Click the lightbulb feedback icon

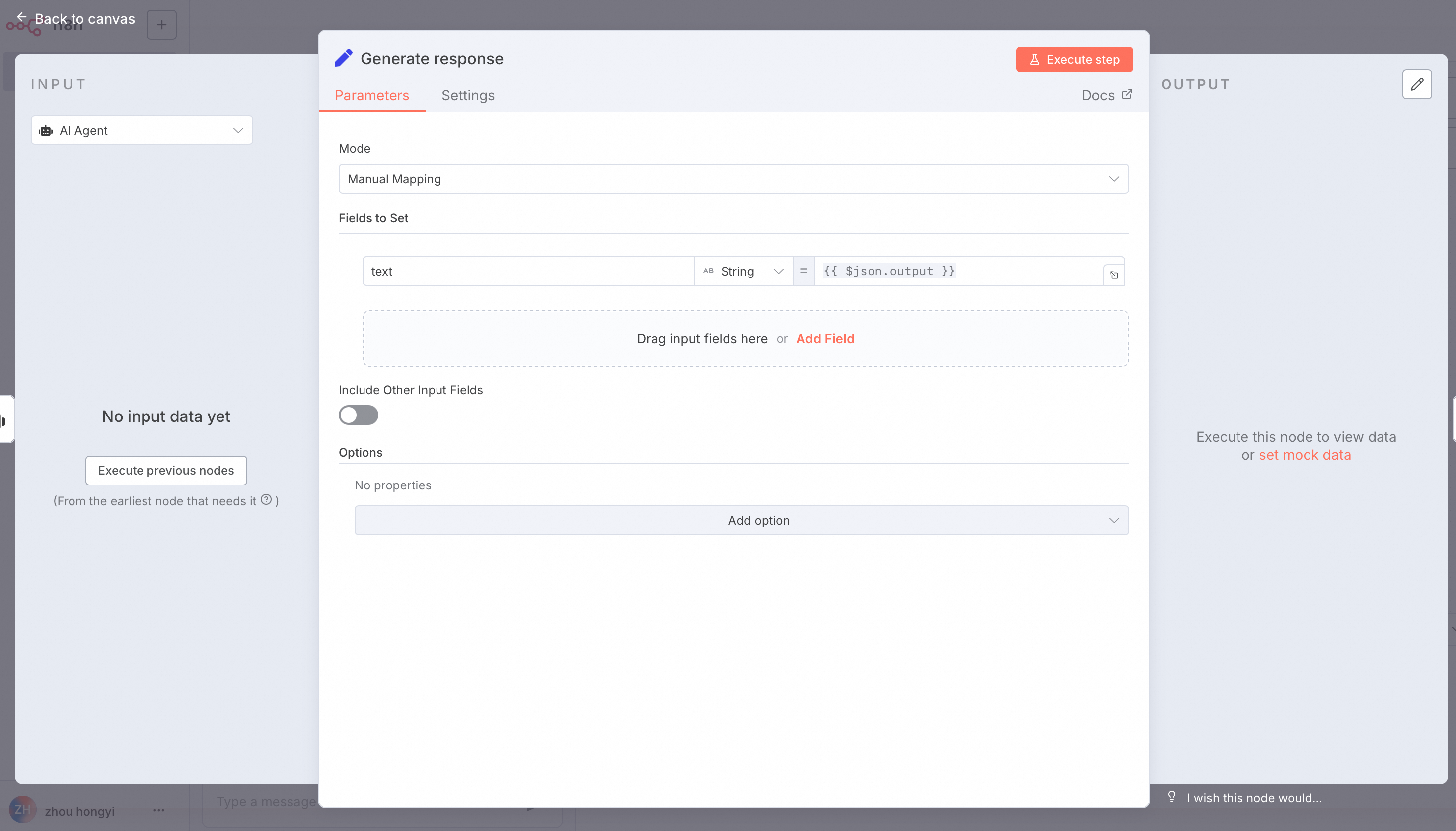(1171, 797)
